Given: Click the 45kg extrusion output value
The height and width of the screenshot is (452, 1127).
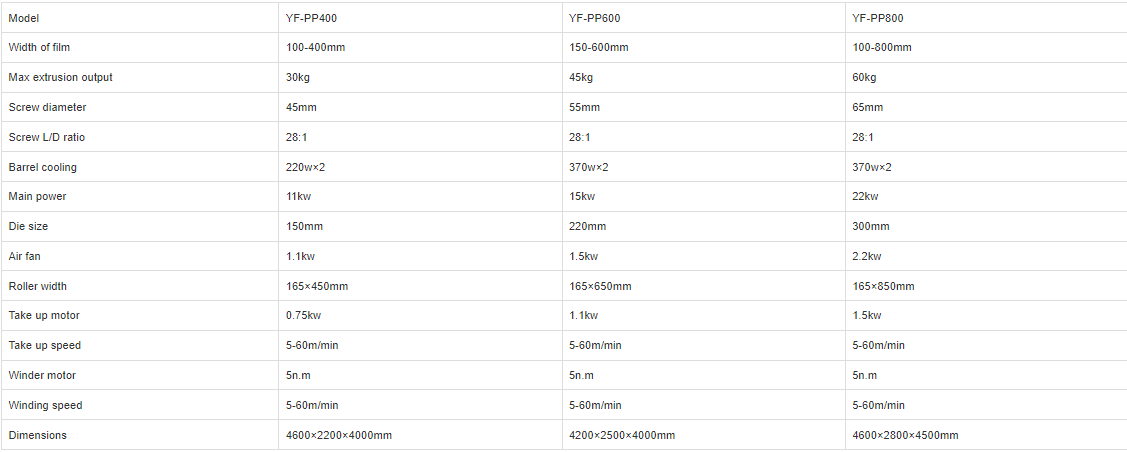Looking at the screenshot, I should pos(581,78).
